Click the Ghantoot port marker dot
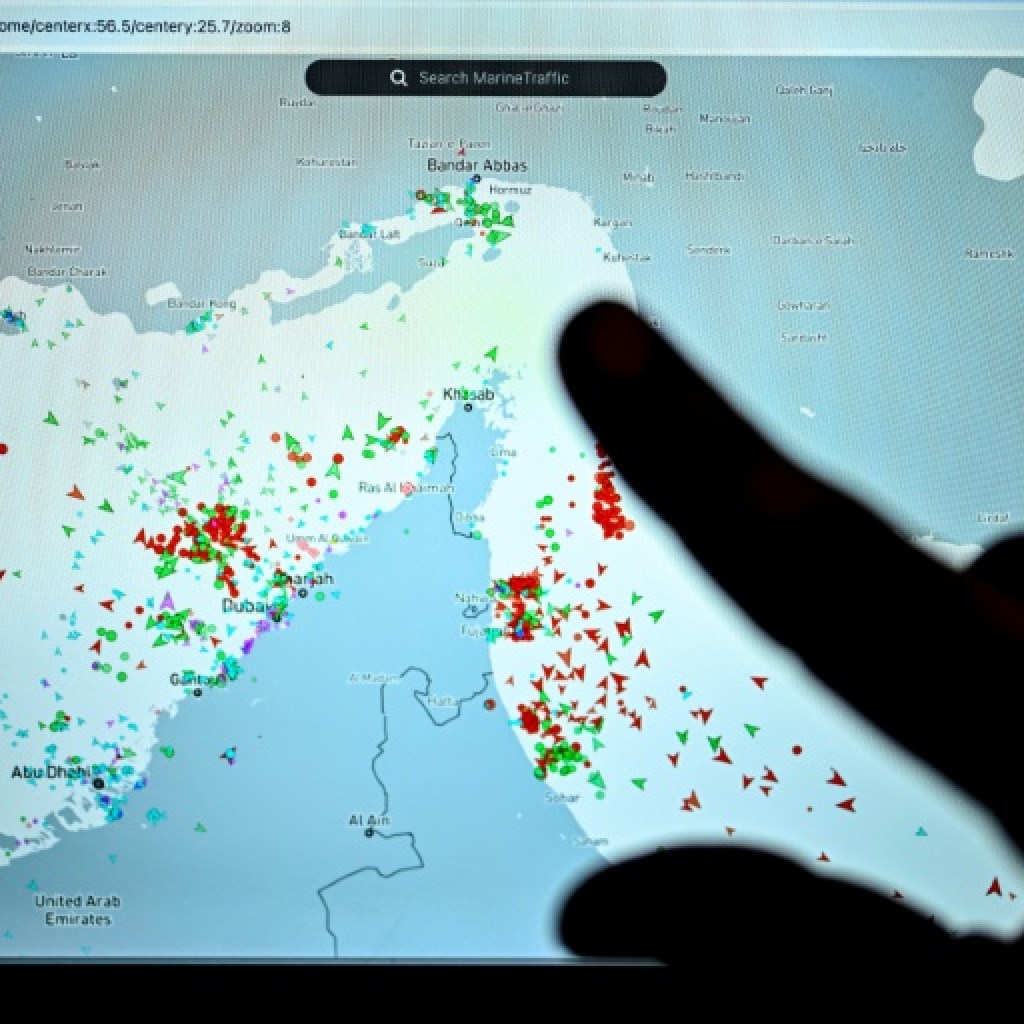Image resolution: width=1024 pixels, height=1024 pixels. click(x=198, y=691)
